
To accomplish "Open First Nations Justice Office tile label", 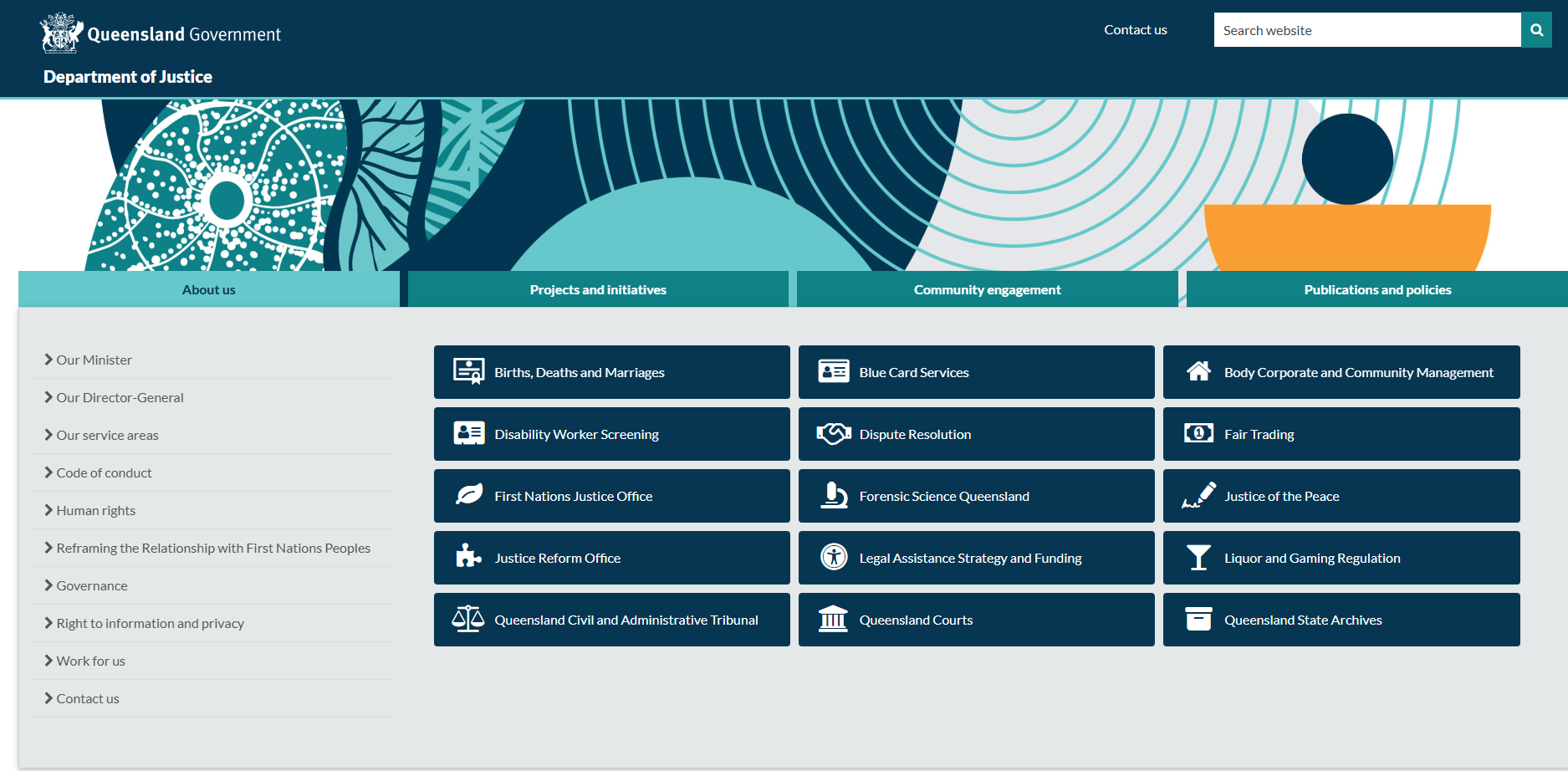I will click(x=574, y=496).
